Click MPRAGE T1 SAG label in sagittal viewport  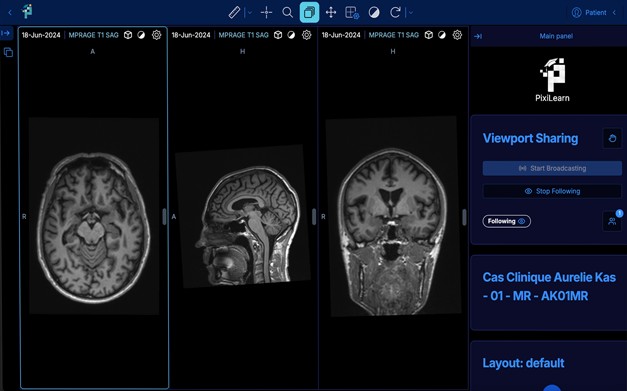[x=244, y=35]
